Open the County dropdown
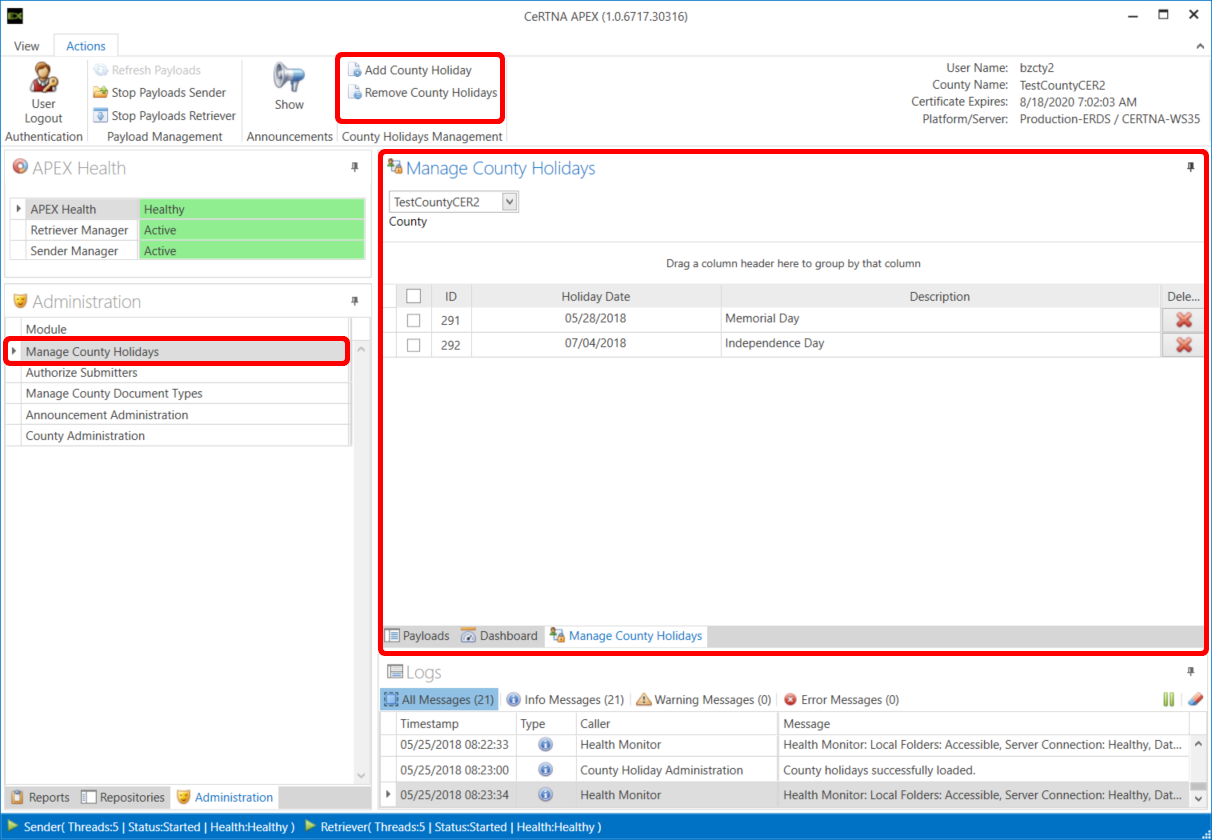This screenshot has width=1212, height=840. tap(509, 202)
